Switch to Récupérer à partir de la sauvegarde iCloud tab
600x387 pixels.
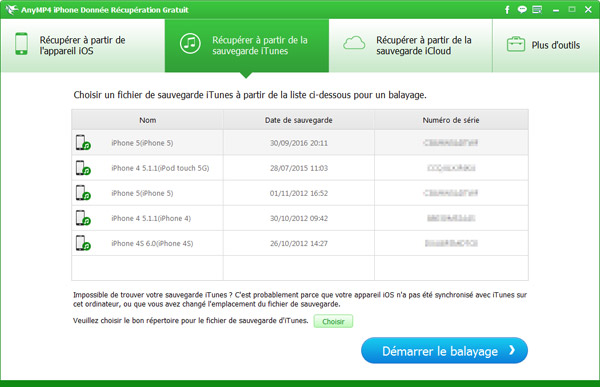tap(411, 46)
